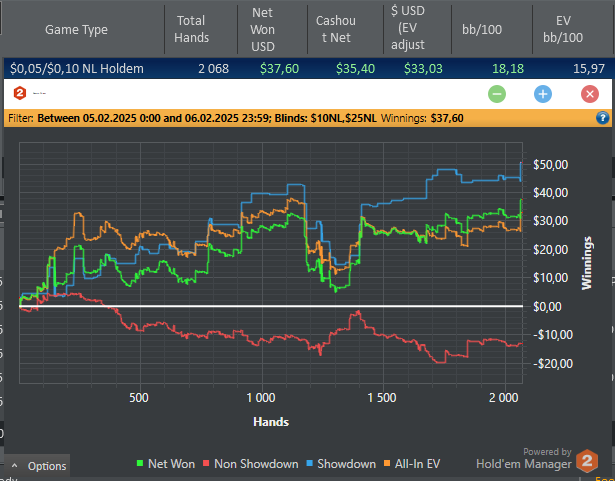
Task: Click the 2 068 total hands value
Action: coord(213,69)
